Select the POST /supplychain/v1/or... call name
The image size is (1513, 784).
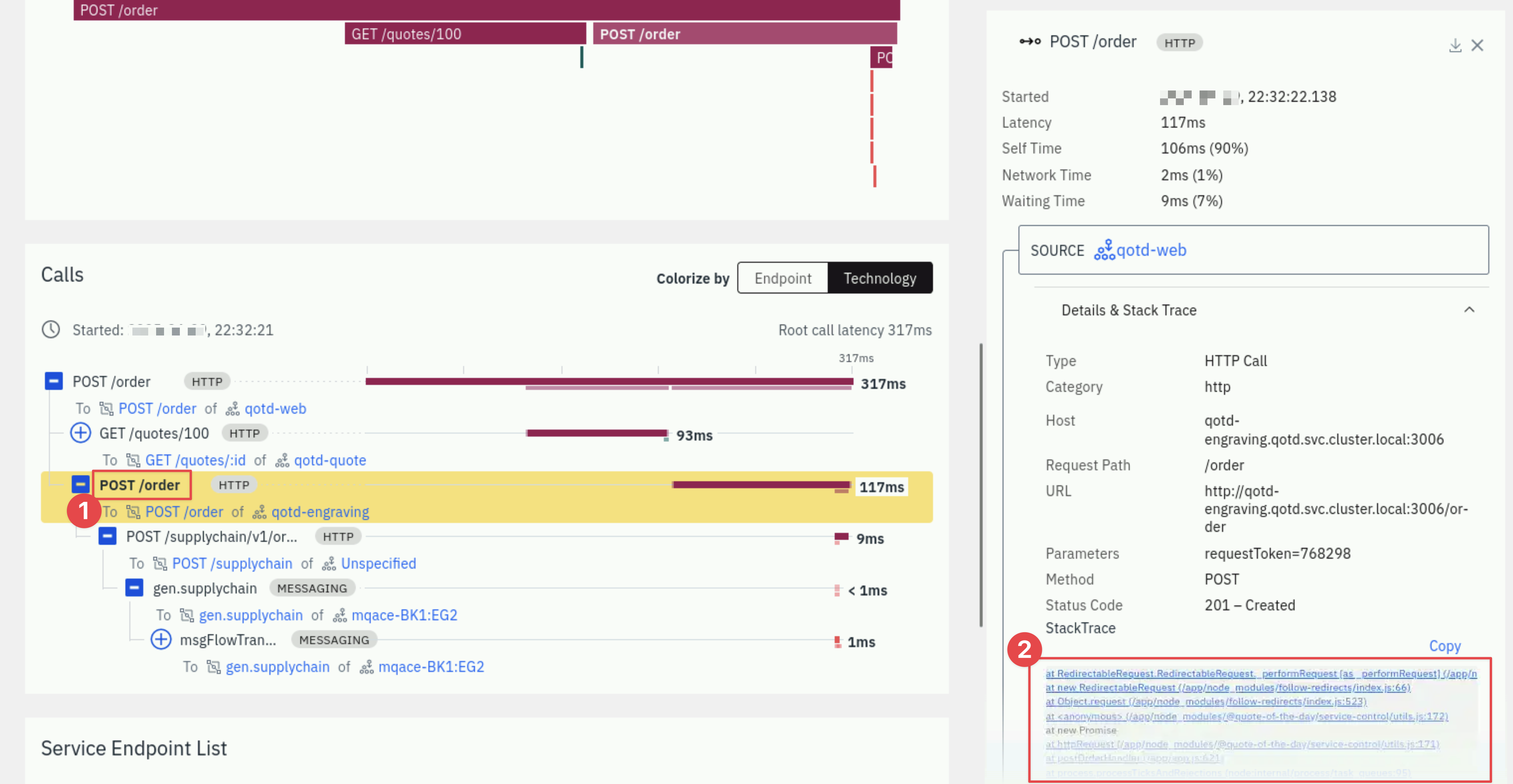211,537
